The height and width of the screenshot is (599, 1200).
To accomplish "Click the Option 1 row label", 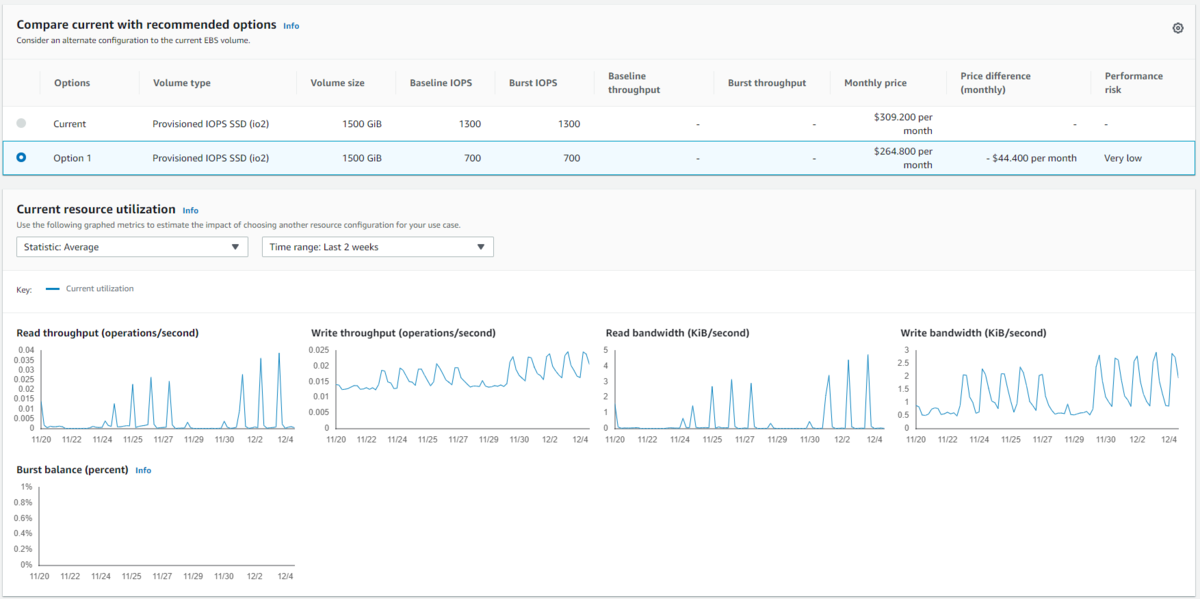I will coord(72,158).
